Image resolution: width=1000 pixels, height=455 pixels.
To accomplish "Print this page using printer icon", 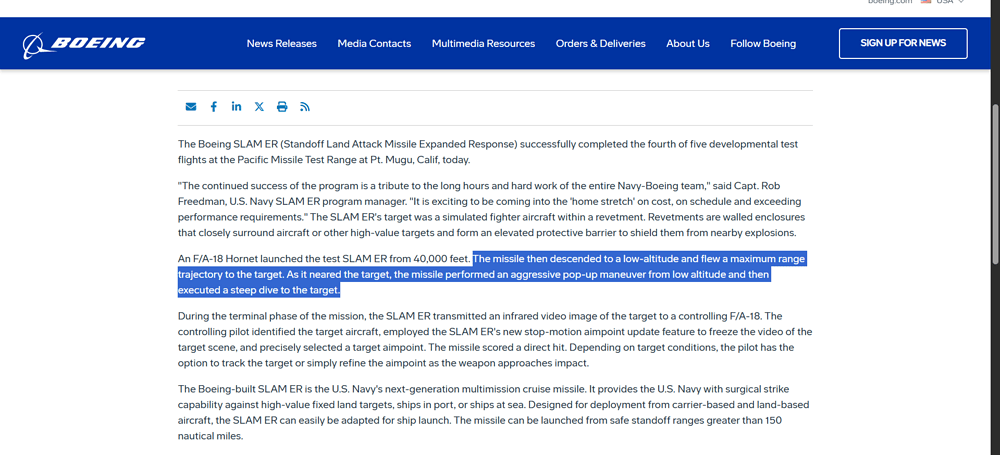I will point(282,107).
